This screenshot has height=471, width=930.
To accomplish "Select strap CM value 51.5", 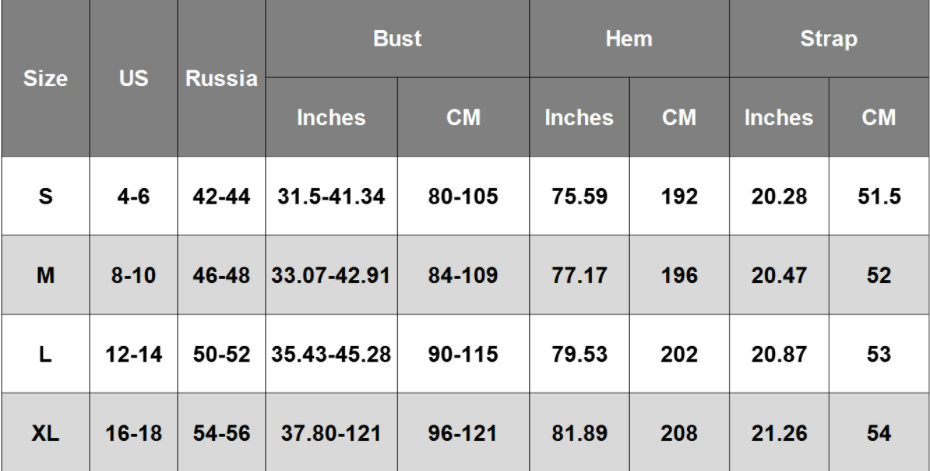I will [x=878, y=197].
